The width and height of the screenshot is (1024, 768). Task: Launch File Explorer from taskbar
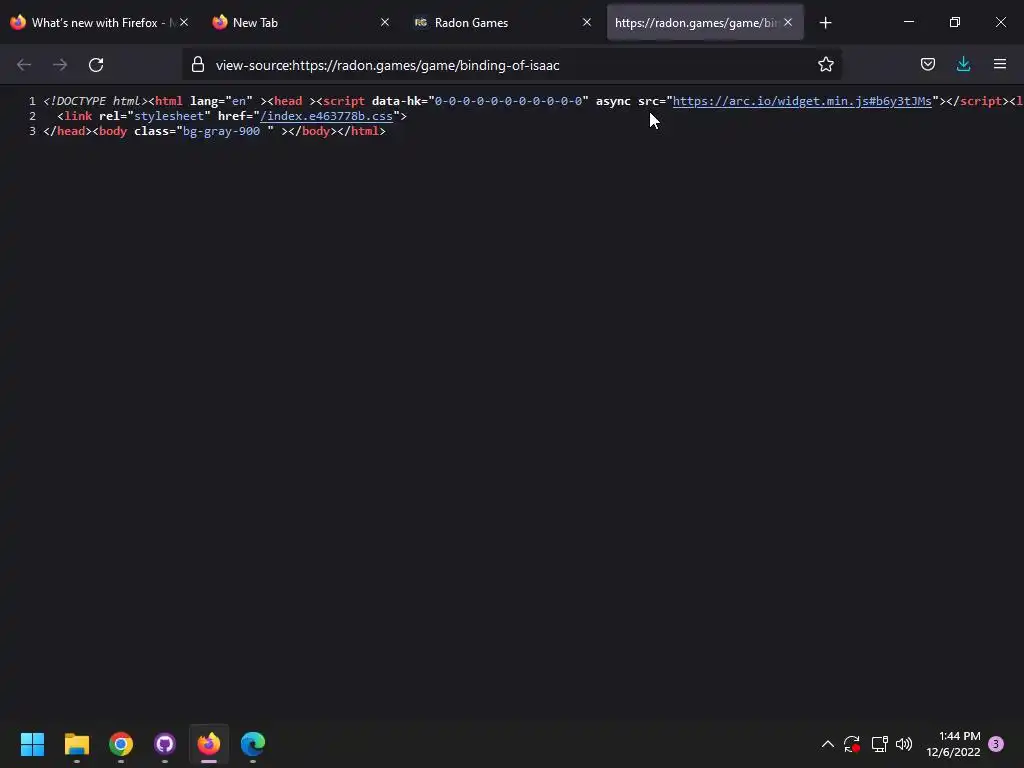tap(77, 744)
